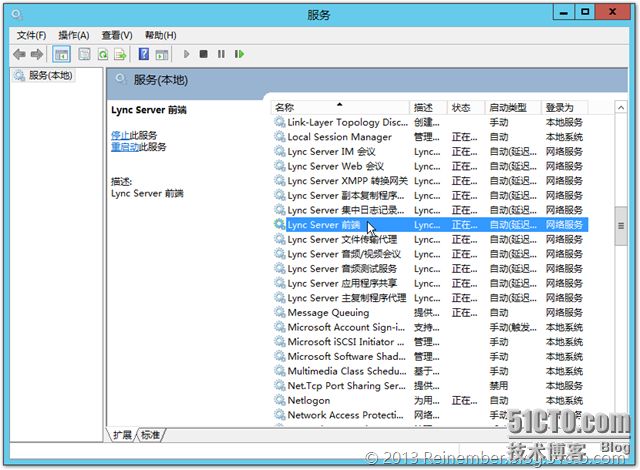The height and width of the screenshot is (470, 640).
Task: Select the Multimedia Class Schedu... service
Action: tap(430, 372)
